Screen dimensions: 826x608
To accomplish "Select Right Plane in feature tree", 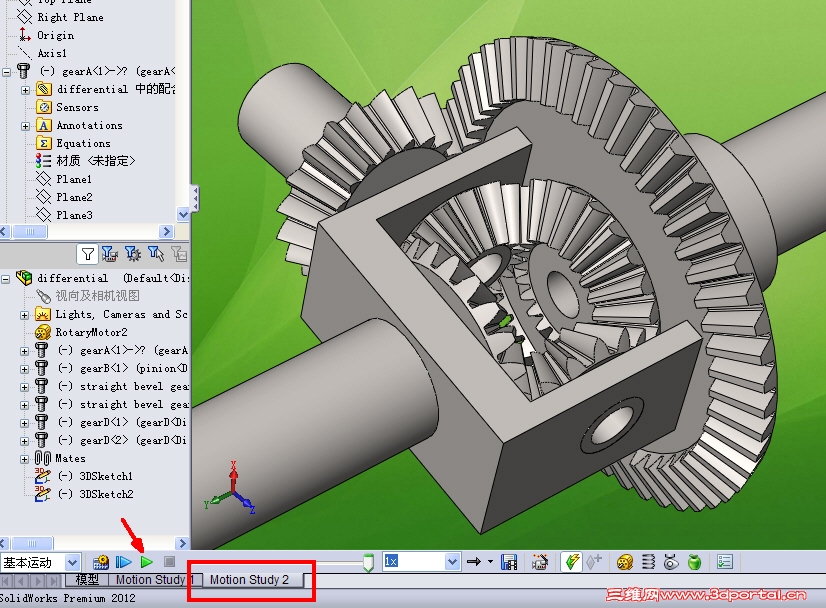I will pos(70,17).
